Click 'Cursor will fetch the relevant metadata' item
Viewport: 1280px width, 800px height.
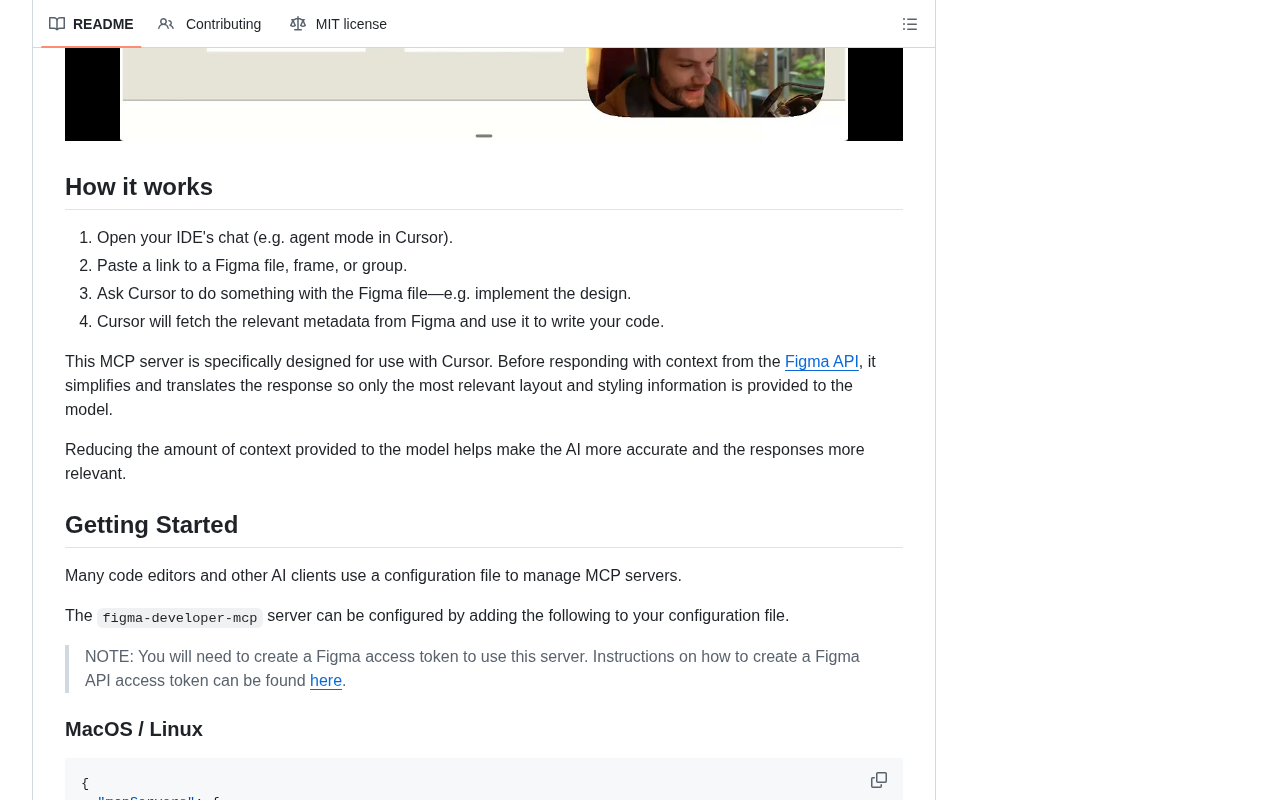(380, 322)
